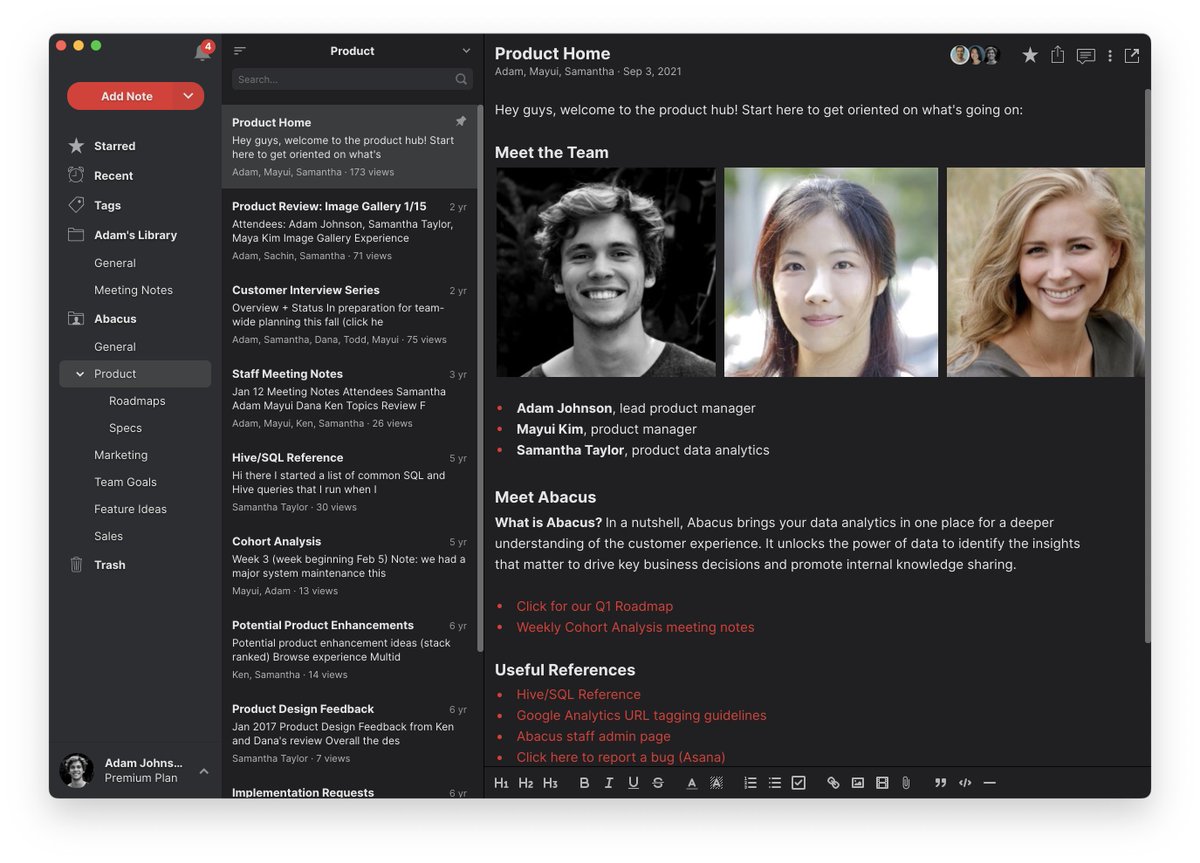The image size is (1200, 863).
Task: Open the Marketing folder
Action: (x=121, y=455)
